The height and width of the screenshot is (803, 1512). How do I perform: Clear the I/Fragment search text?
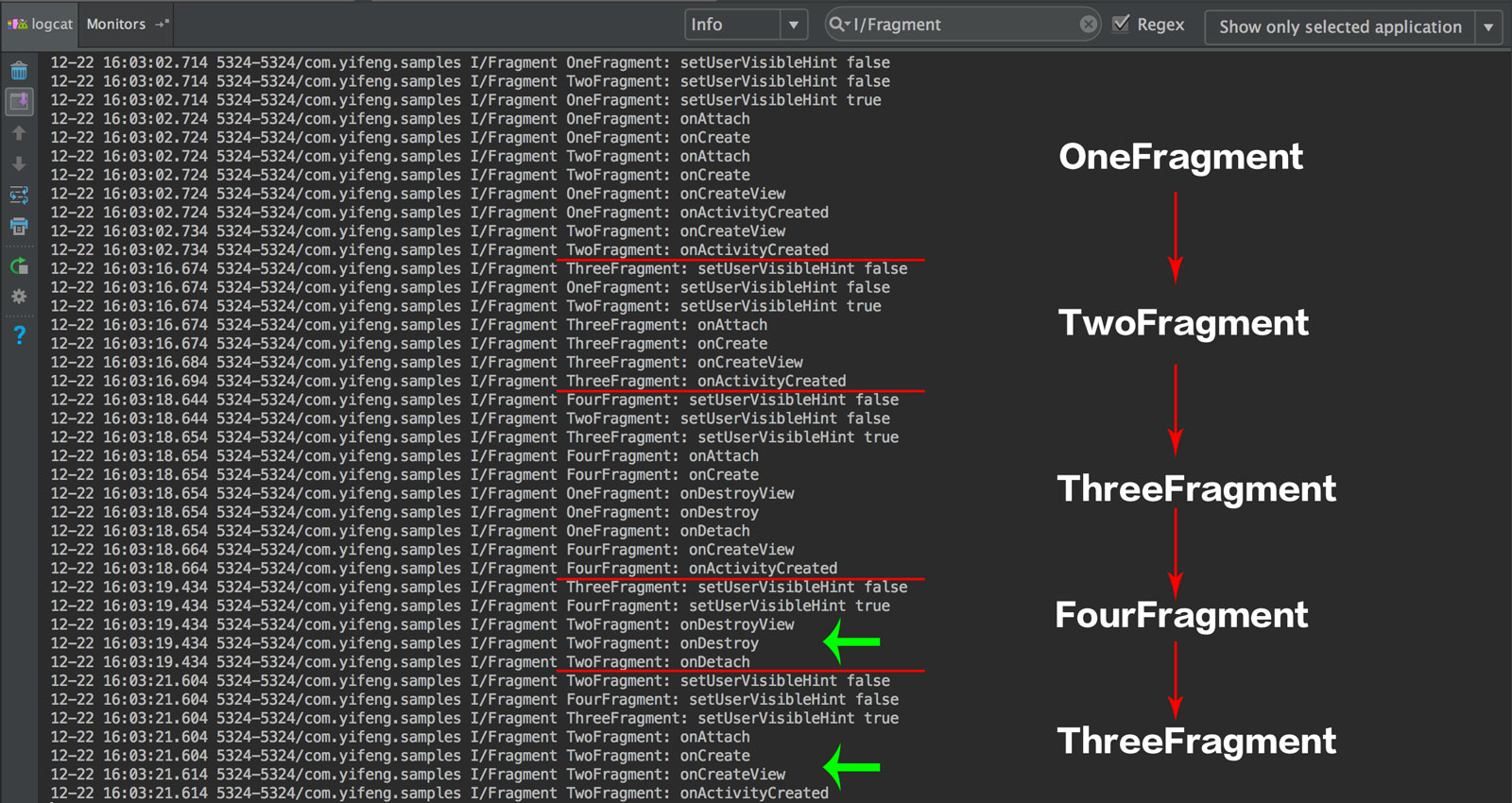1089,25
